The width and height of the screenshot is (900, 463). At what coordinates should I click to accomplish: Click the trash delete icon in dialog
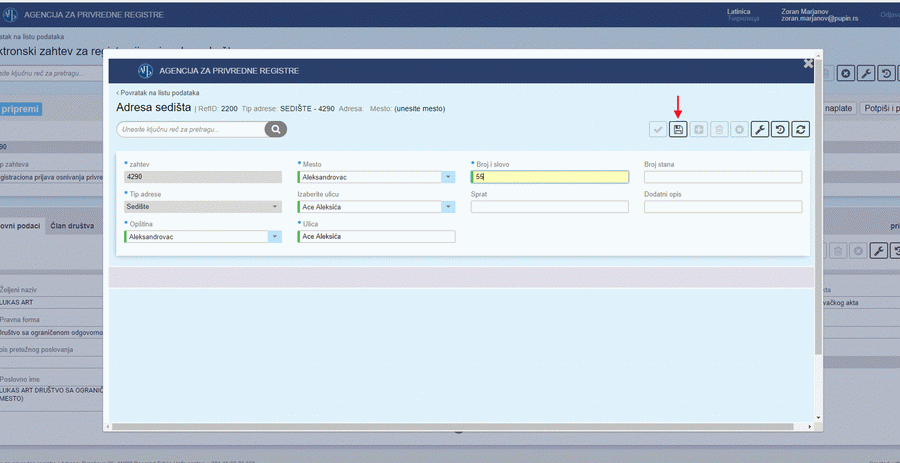coord(718,129)
